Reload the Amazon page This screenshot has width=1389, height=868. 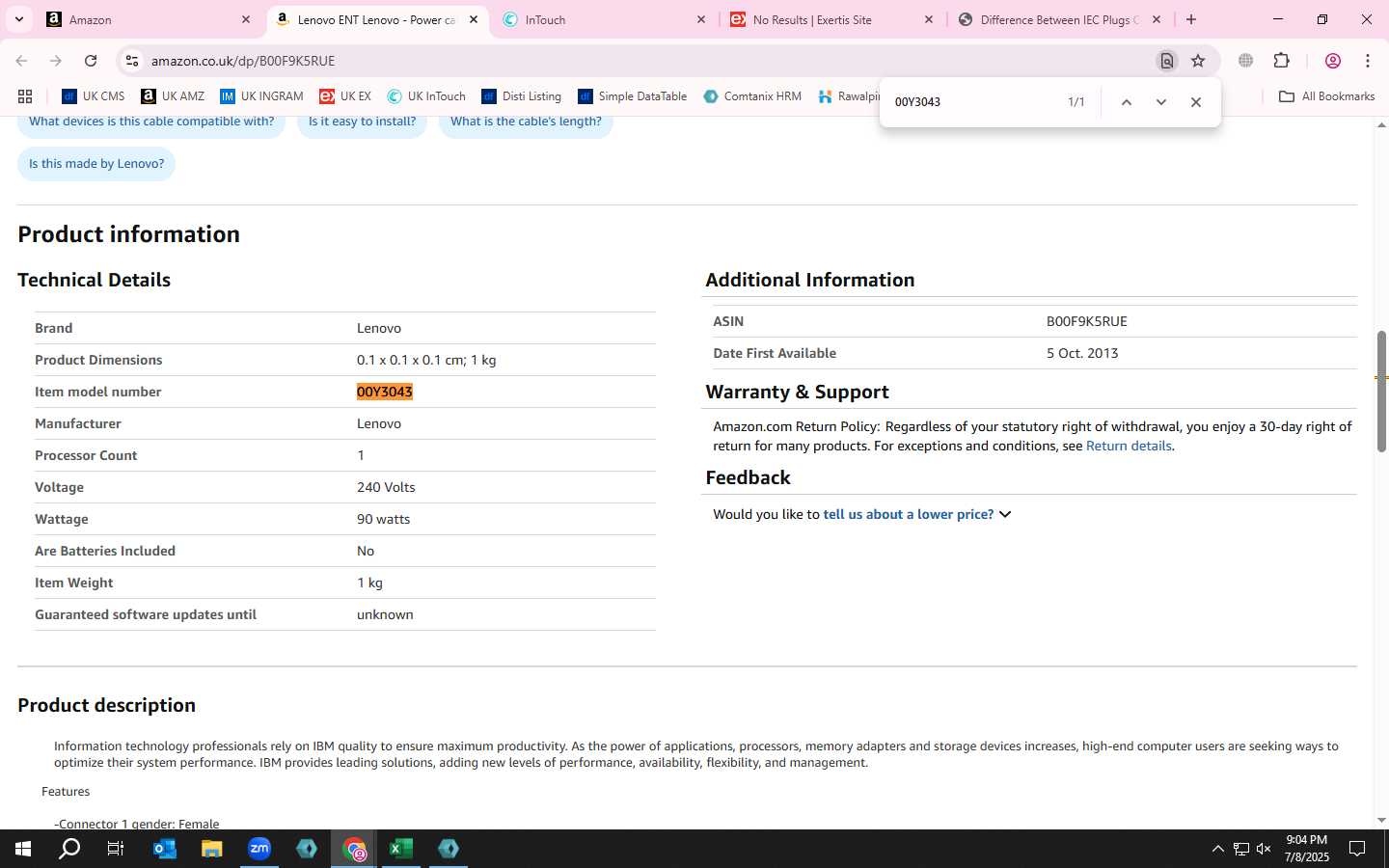[x=91, y=61]
